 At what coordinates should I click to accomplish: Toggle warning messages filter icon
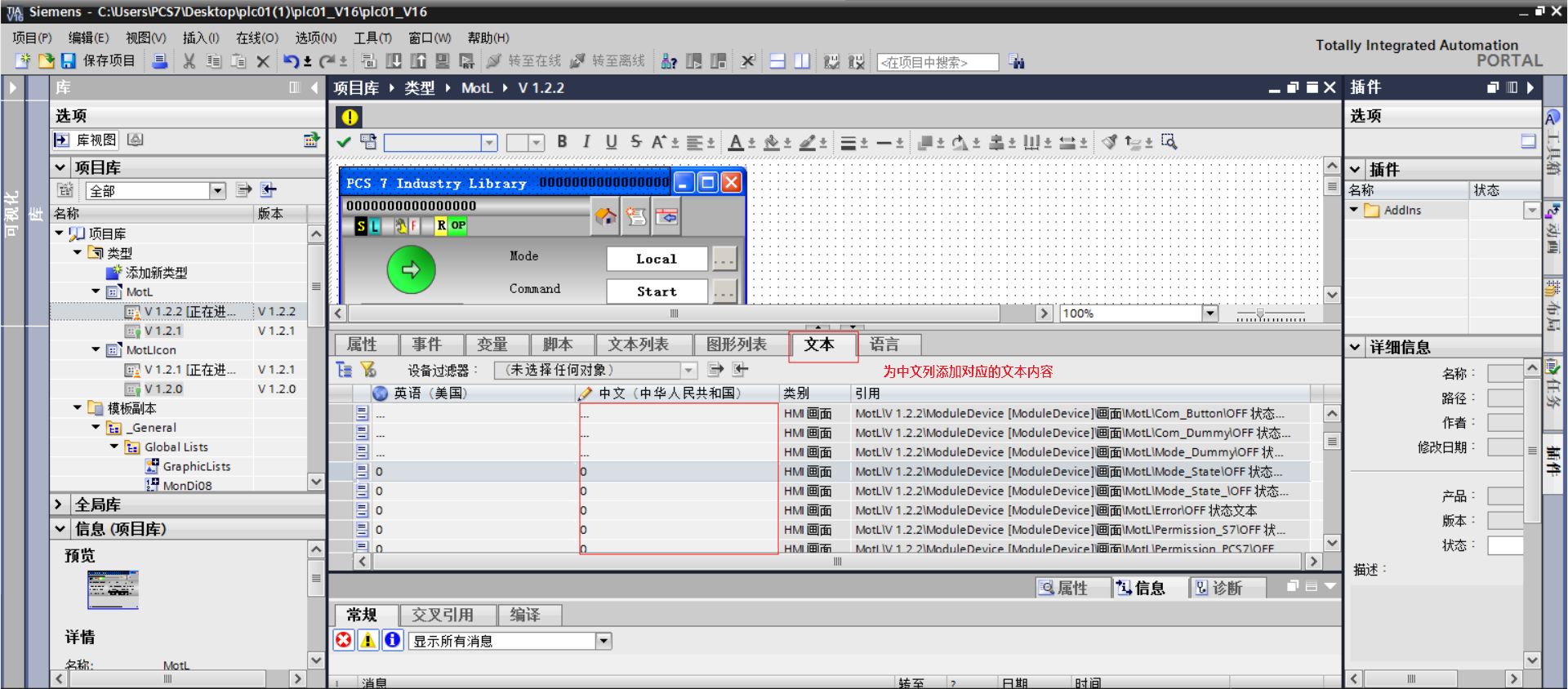tap(368, 640)
